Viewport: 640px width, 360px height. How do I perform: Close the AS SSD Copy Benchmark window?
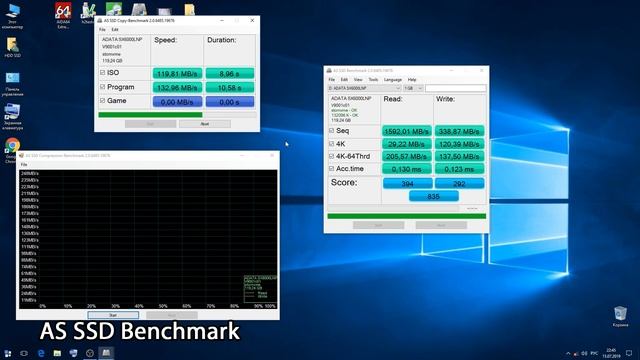(252, 20)
